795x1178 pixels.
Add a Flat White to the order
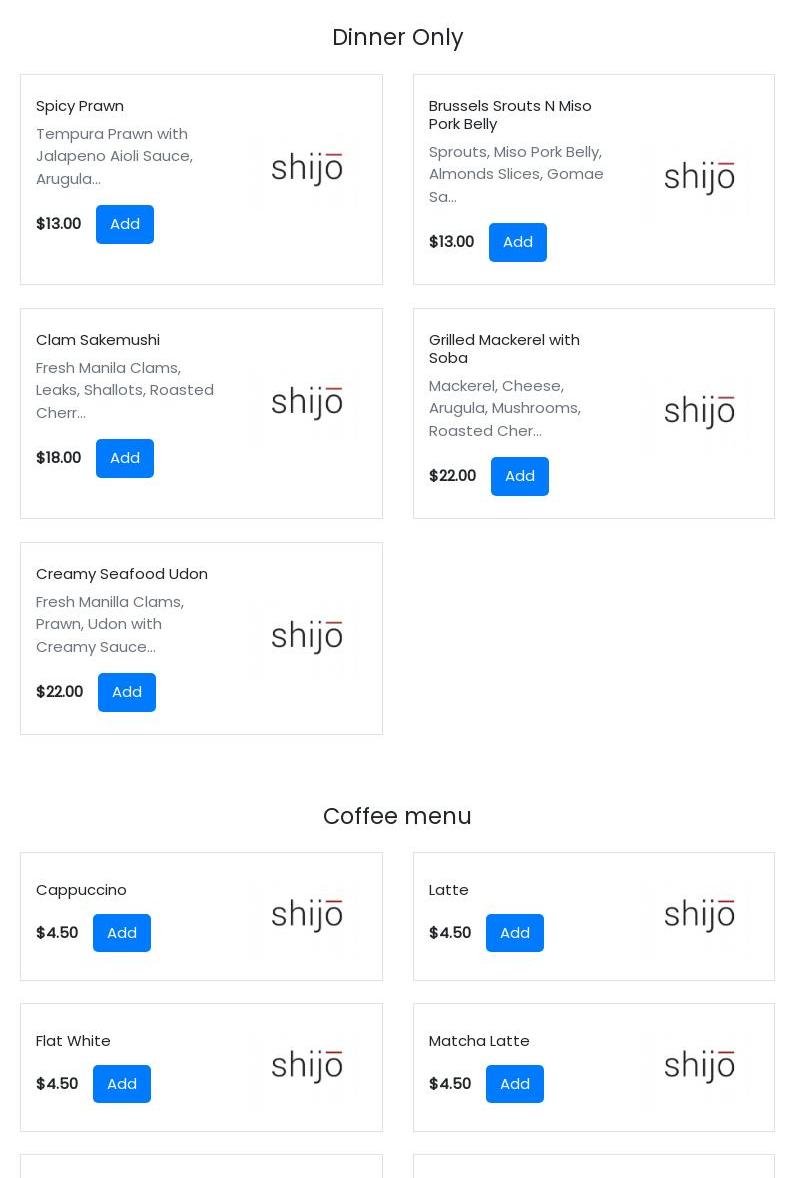[122, 1084]
